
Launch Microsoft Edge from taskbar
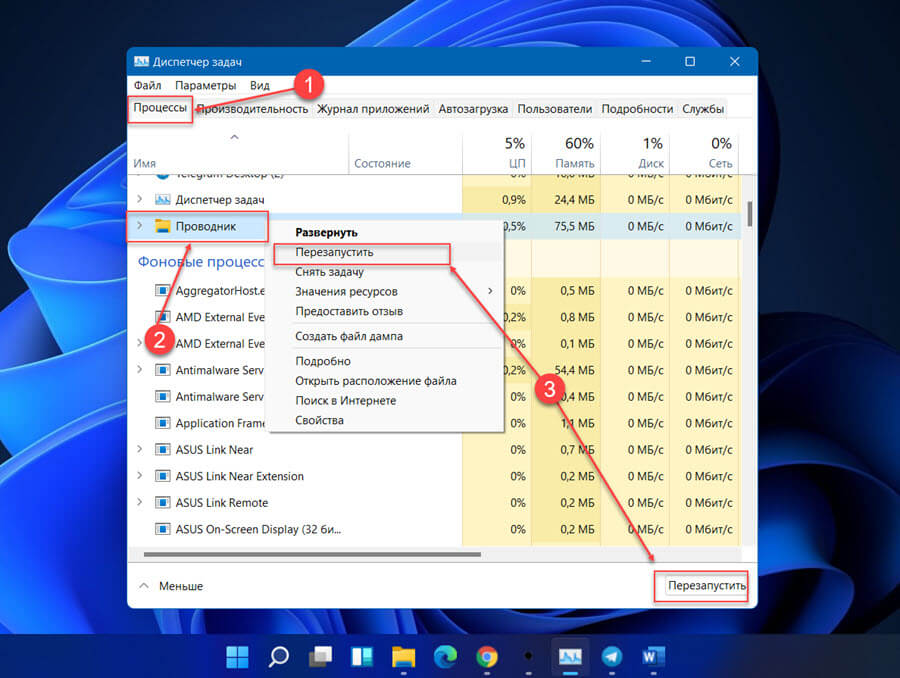[x=445, y=657]
